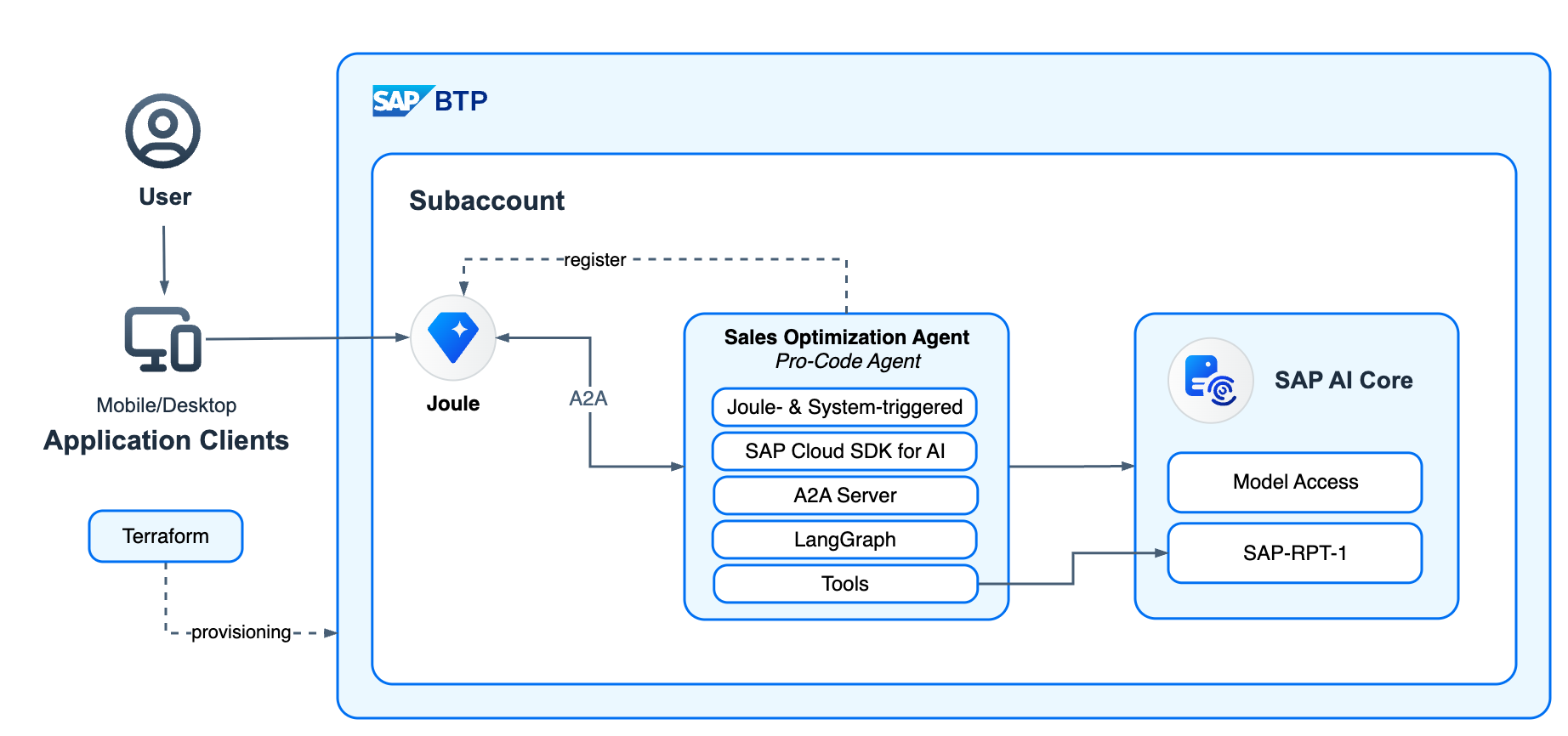Click the User avatar icon
Image resolution: width=1568 pixels, height=736 pixels.
tap(163, 131)
